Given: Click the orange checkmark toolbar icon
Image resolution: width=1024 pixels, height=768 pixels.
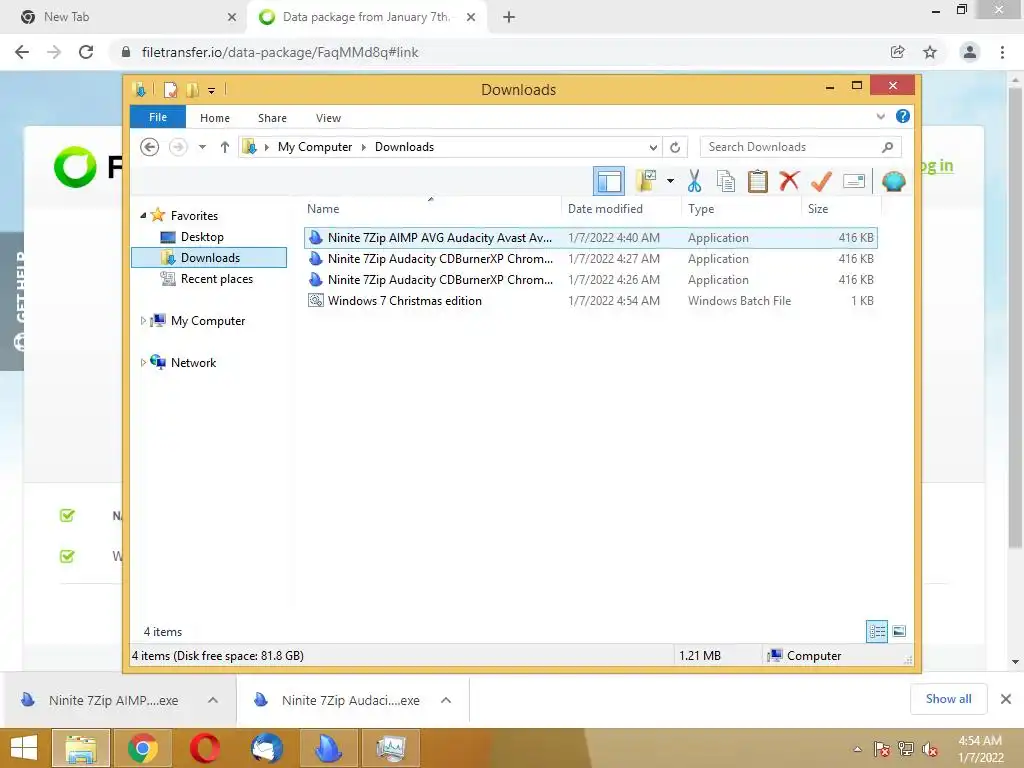Looking at the screenshot, I should tap(821, 181).
